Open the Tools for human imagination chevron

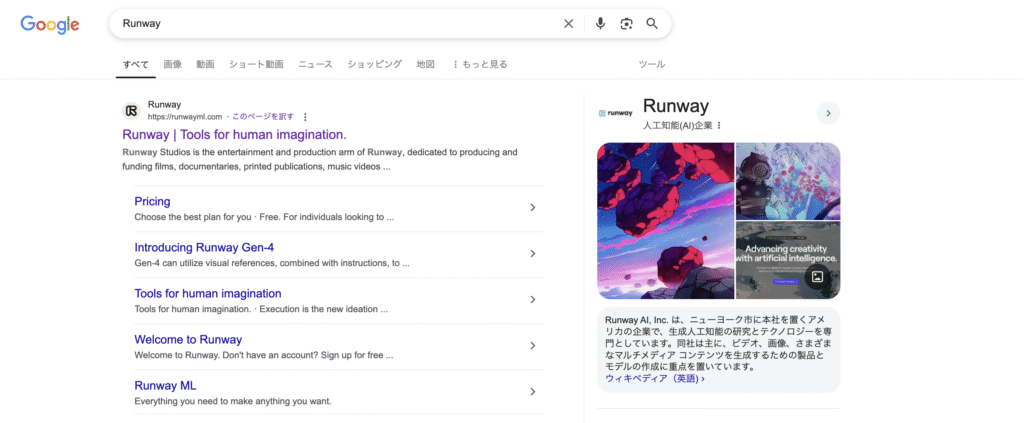533,300
